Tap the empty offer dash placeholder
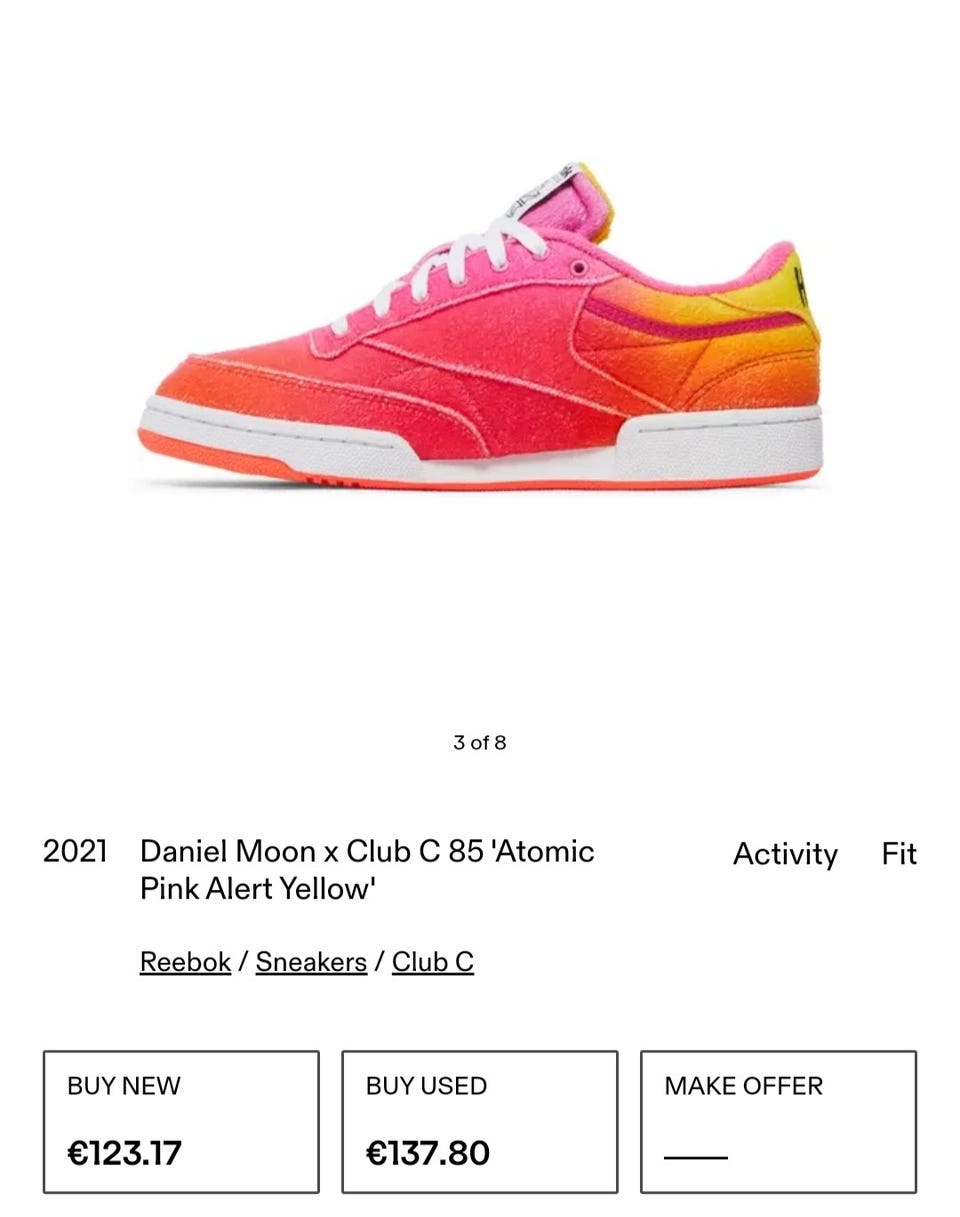The image size is (960, 1217). pyautogui.click(x=696, y=1157)
